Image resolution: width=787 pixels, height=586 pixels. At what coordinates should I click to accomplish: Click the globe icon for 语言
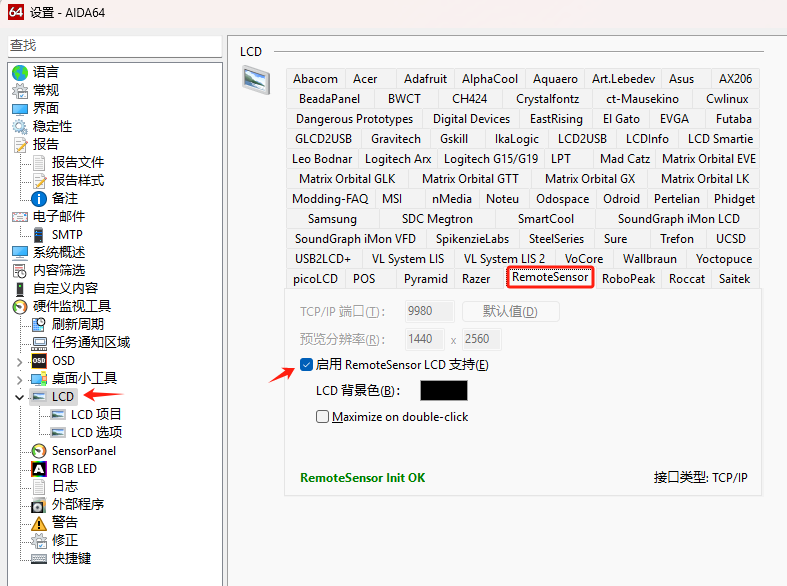pos(20,72)
